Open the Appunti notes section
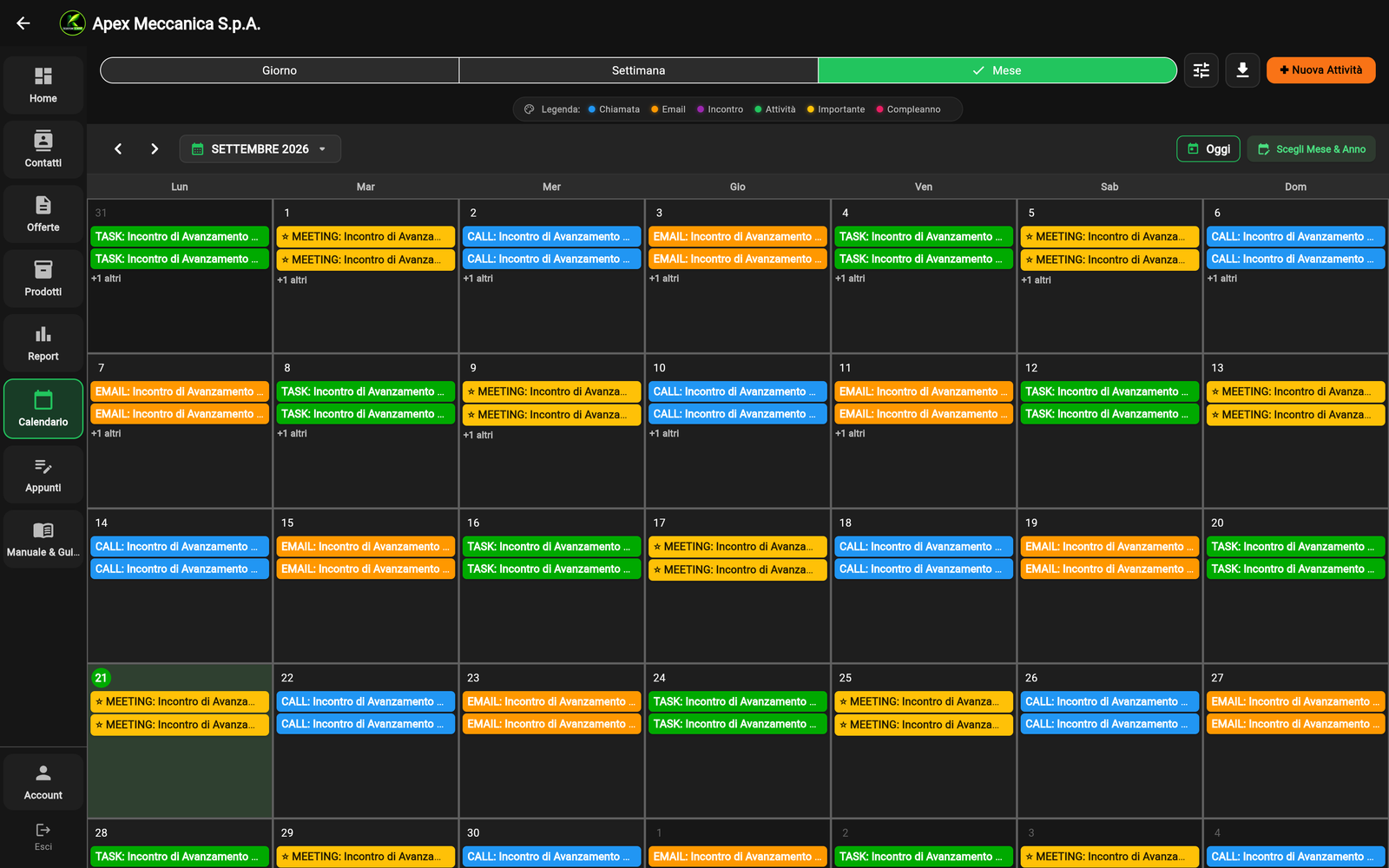 (43, 475)
